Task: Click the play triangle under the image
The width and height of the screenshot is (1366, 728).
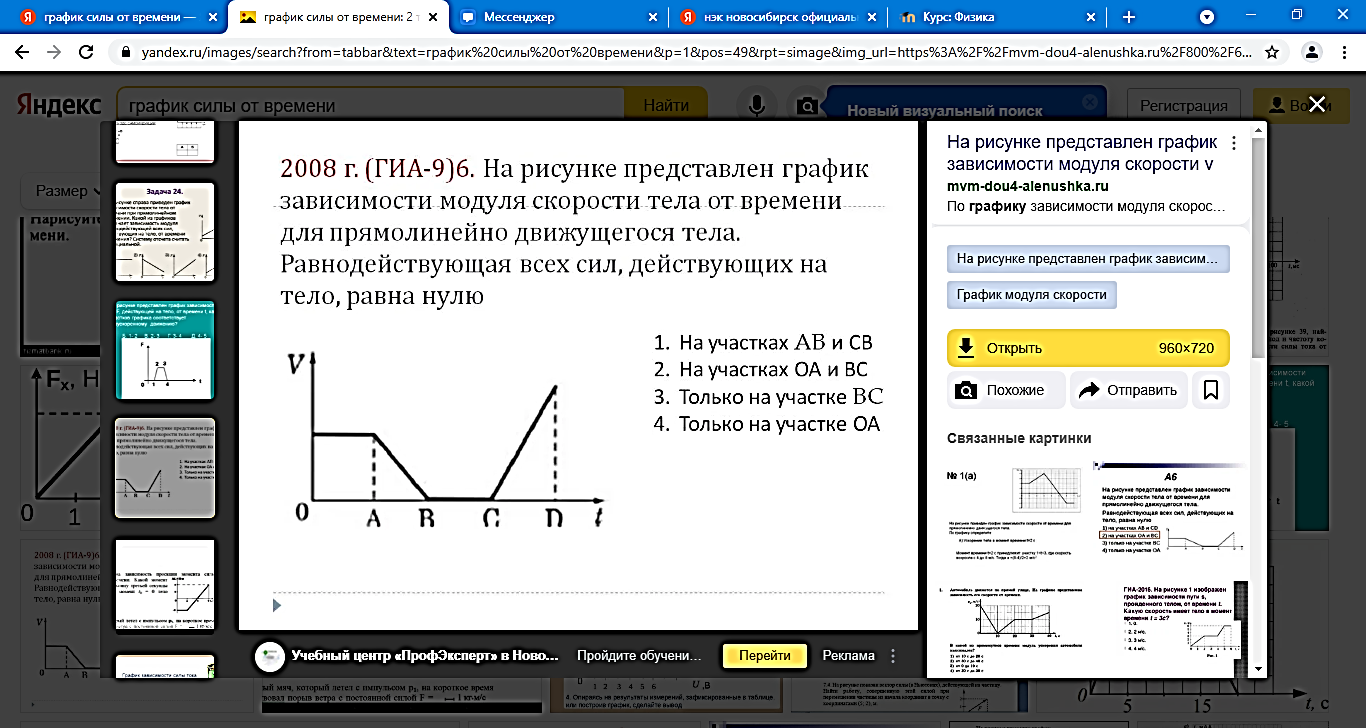Action: pyautogui.click(x=277, y=604)
